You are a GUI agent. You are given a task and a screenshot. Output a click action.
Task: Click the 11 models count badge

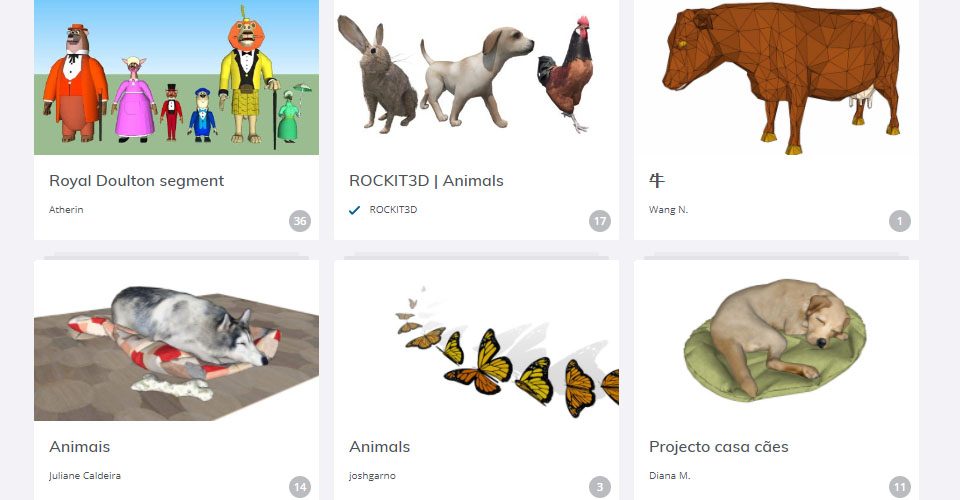899,487
